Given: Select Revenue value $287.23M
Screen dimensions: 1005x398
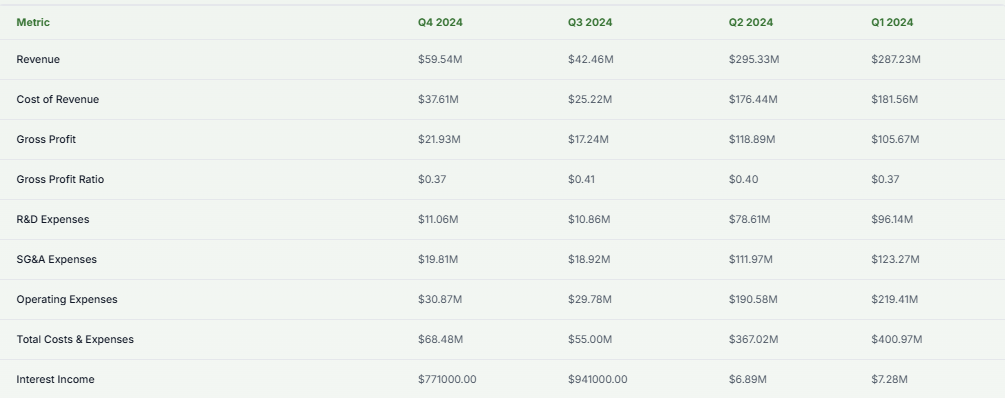Looking at the screenshot, I should (x=895, y=60).
